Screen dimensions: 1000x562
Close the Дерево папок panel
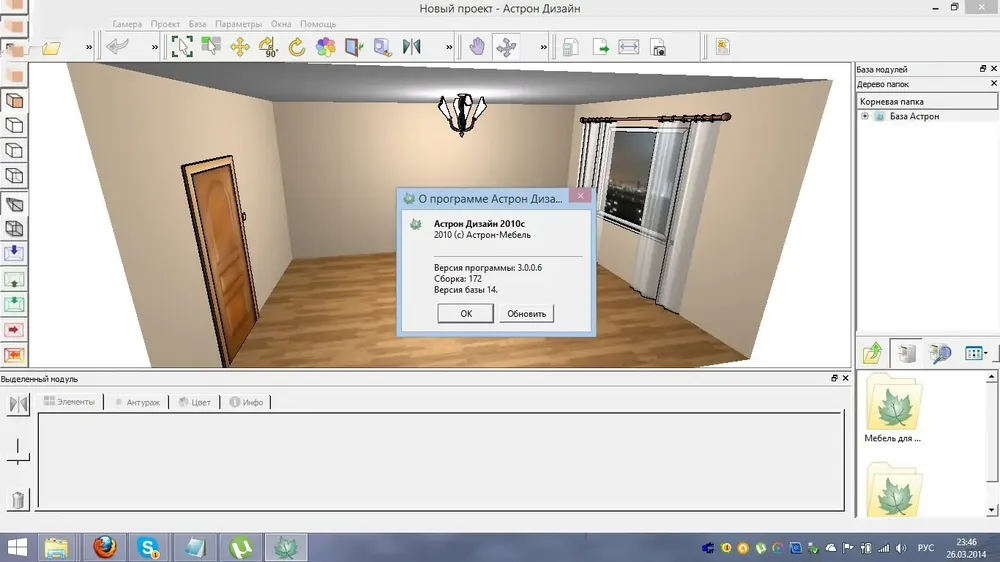coord(994,84)
